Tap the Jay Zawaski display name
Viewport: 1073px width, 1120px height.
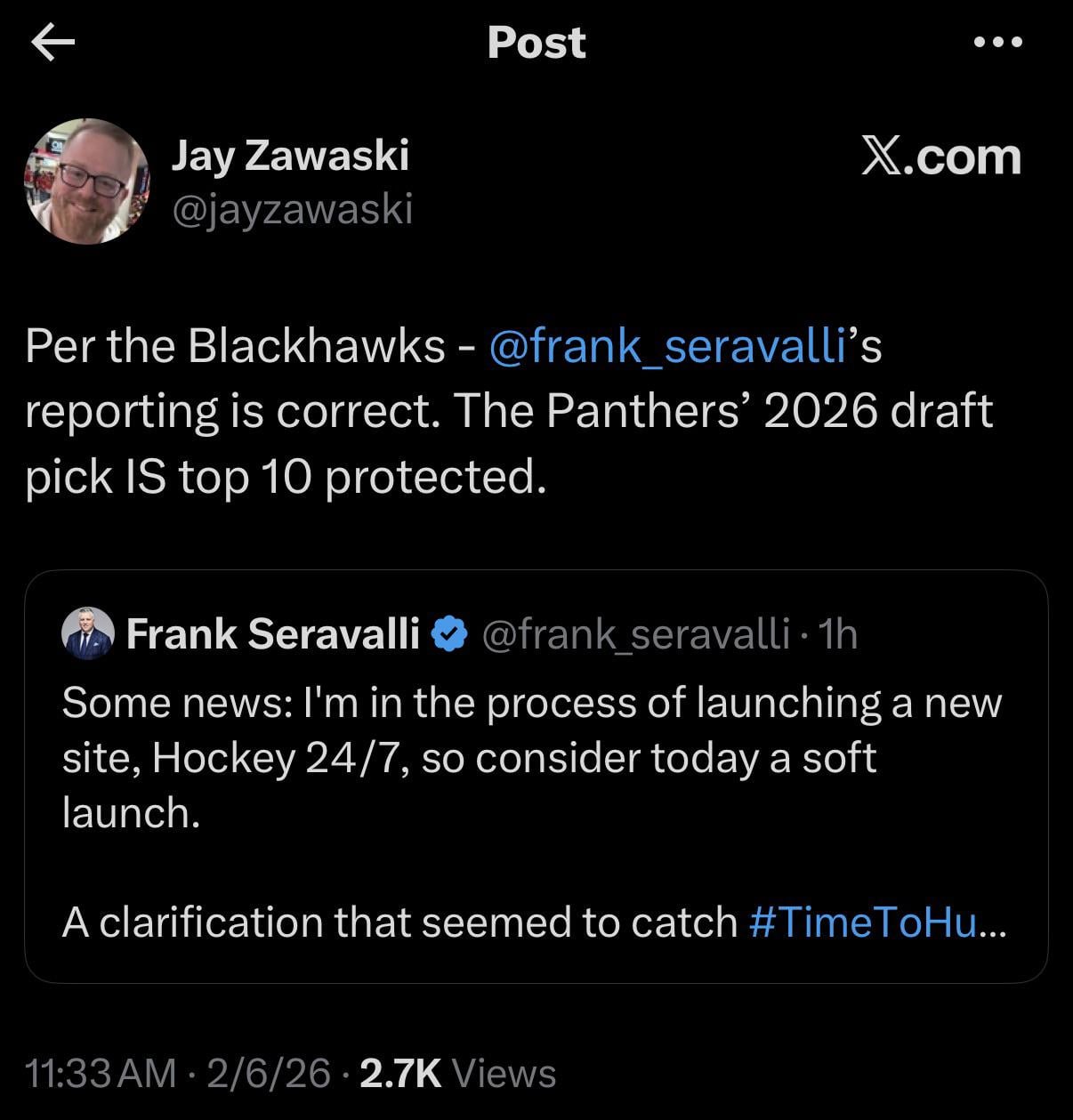click(290, 156)
